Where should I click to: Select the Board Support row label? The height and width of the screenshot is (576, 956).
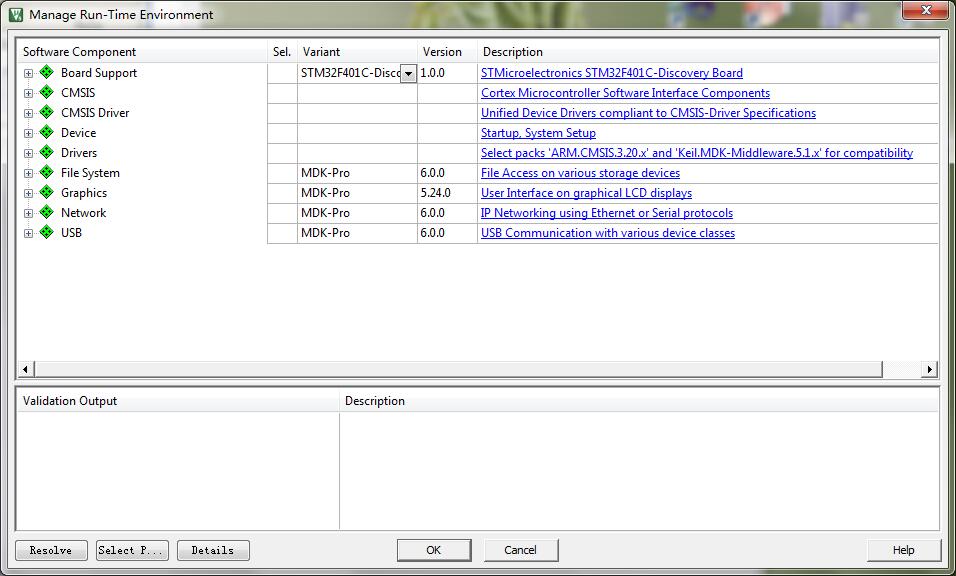coord(99,73)
